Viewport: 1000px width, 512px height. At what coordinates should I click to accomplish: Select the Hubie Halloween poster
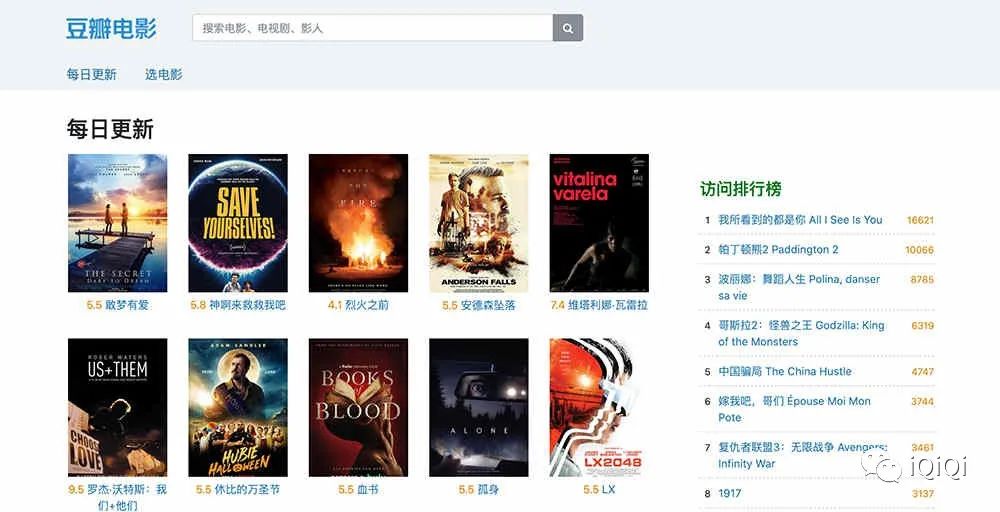238,407
